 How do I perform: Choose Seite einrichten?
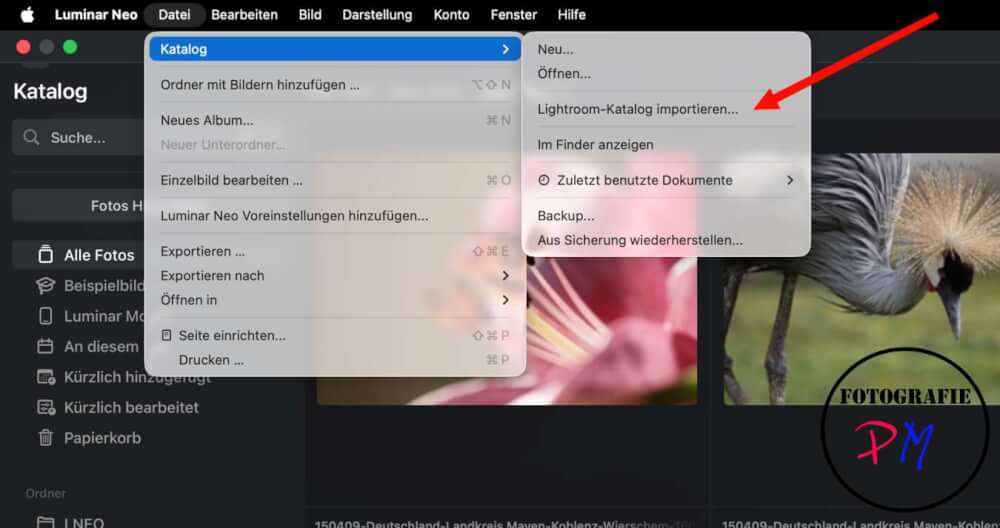[335, 335]
